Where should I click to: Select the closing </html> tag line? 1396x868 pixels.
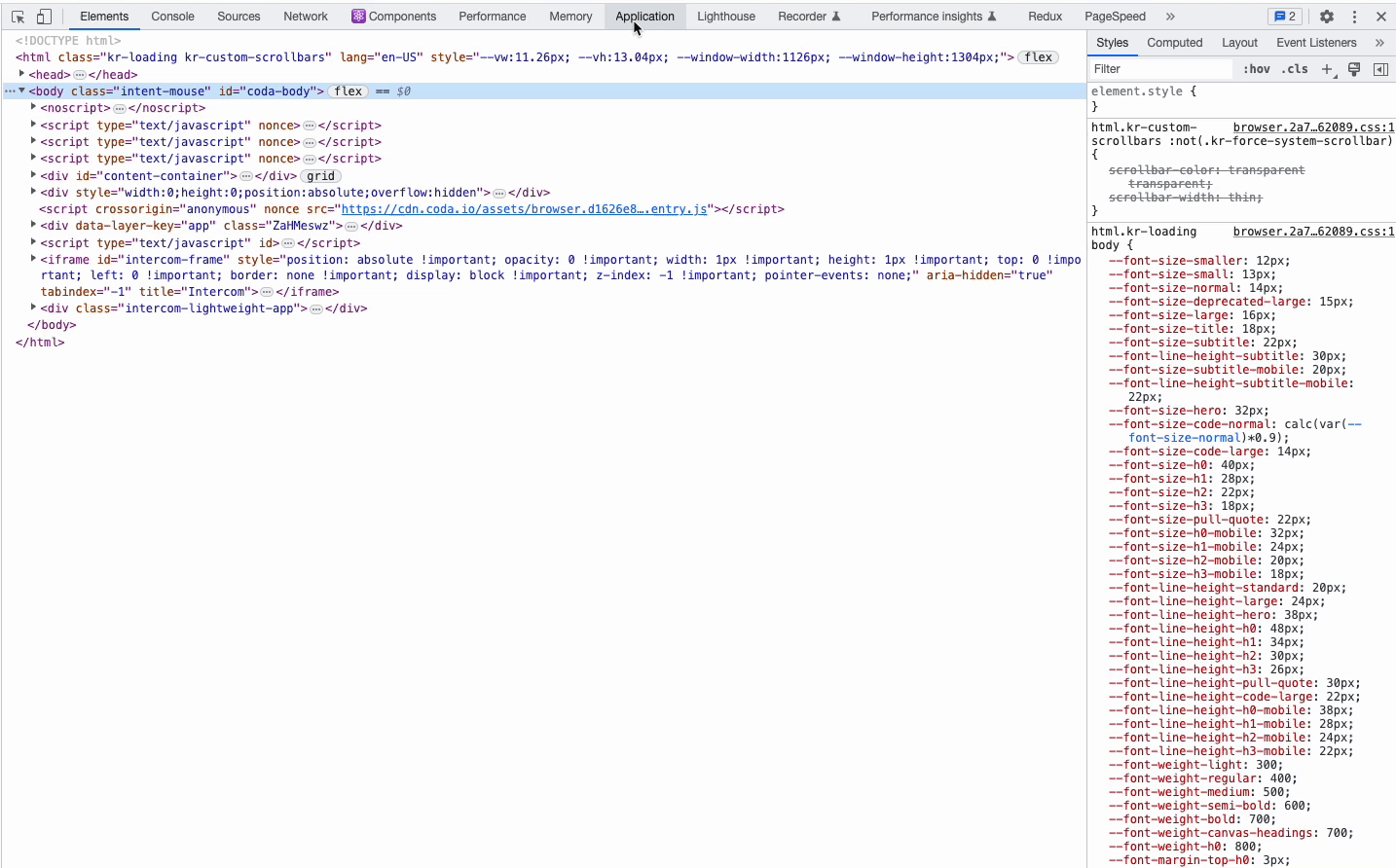(x=40, y=343)
